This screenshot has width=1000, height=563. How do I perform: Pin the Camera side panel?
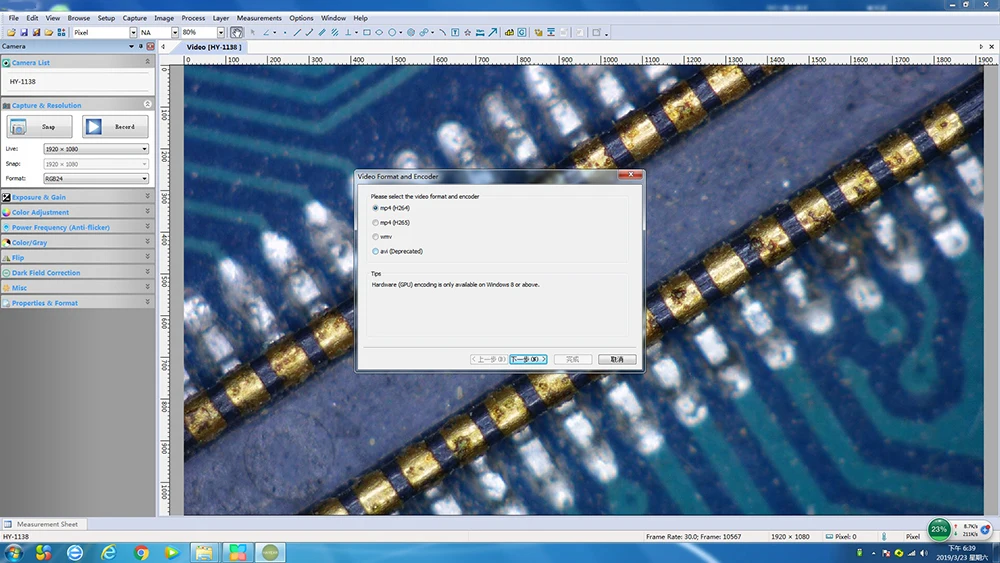(x=140, y=46)
